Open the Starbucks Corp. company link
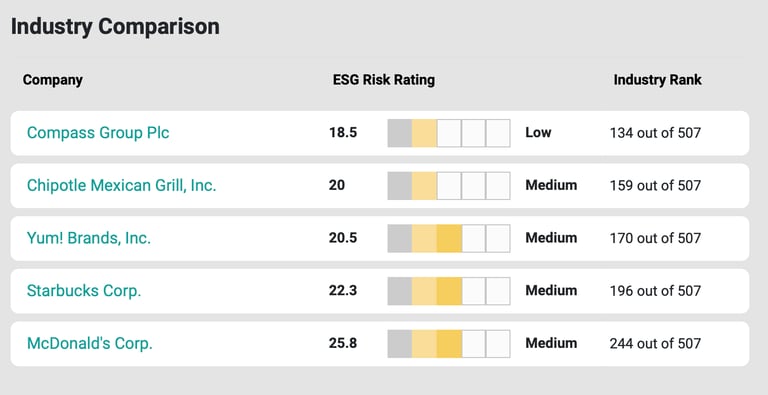768x395 pixels. coord(84,291)
